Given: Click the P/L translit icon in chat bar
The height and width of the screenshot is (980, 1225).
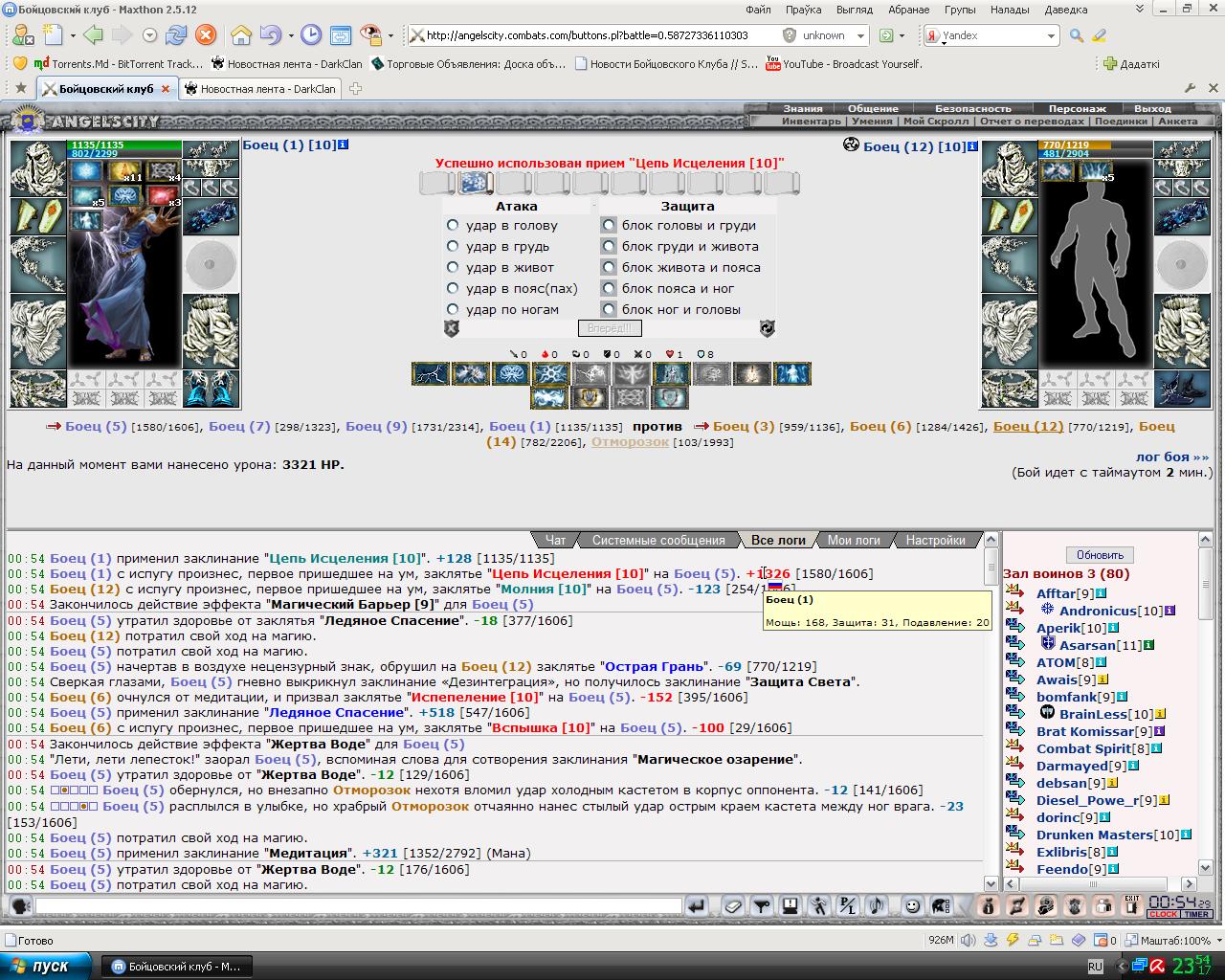Looking at the screenshot, I should 848,905.
